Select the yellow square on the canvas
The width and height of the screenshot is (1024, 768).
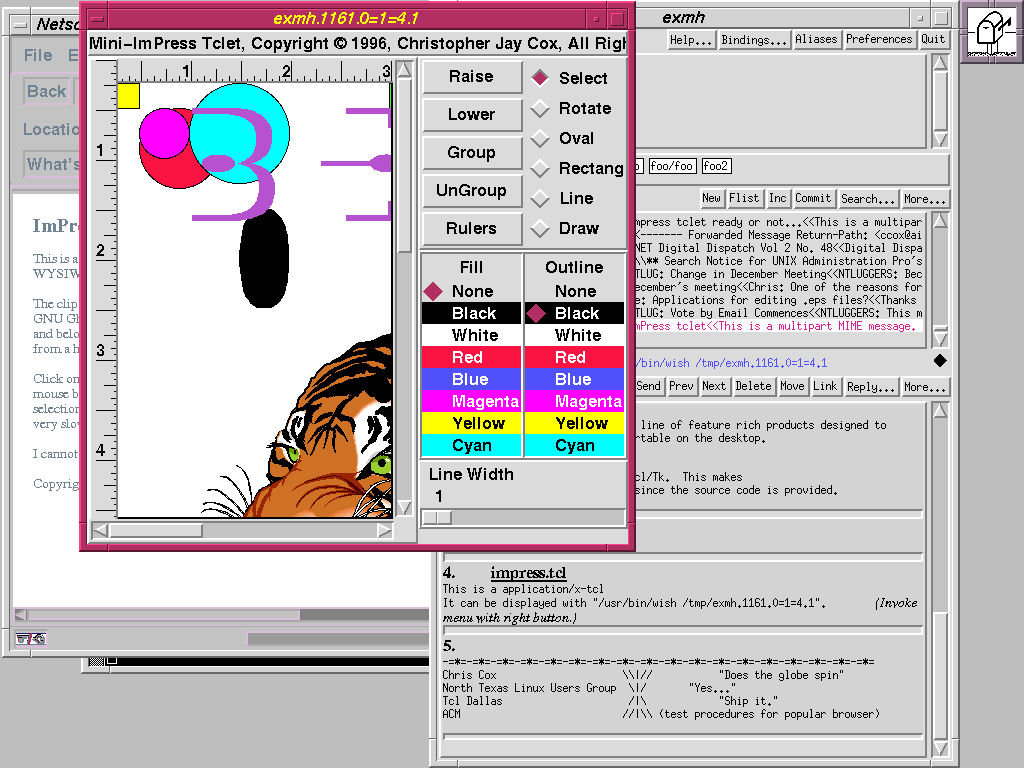[x=129, y=96]
